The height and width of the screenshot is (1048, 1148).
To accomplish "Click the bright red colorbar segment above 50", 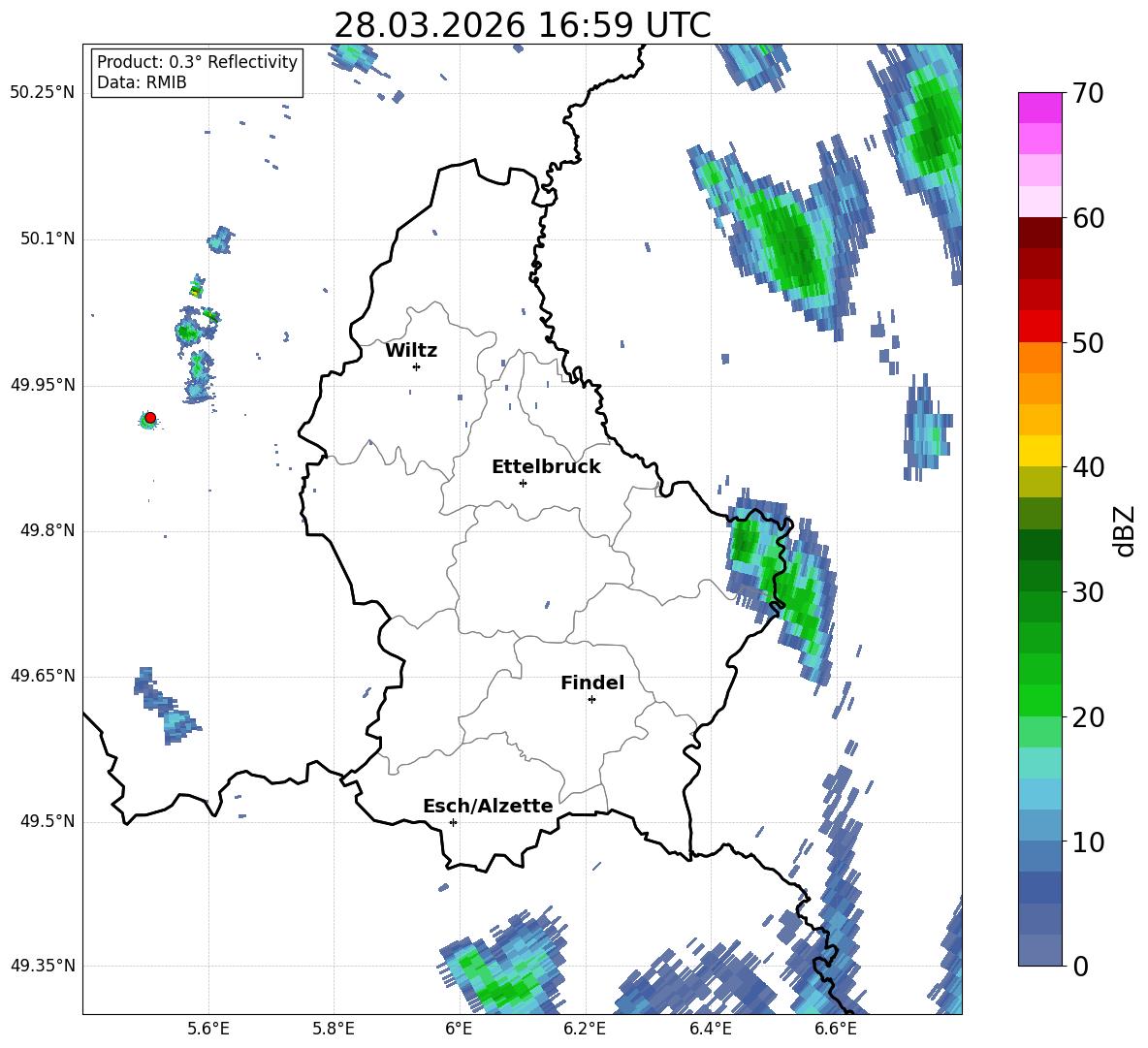I will 1039,327.
